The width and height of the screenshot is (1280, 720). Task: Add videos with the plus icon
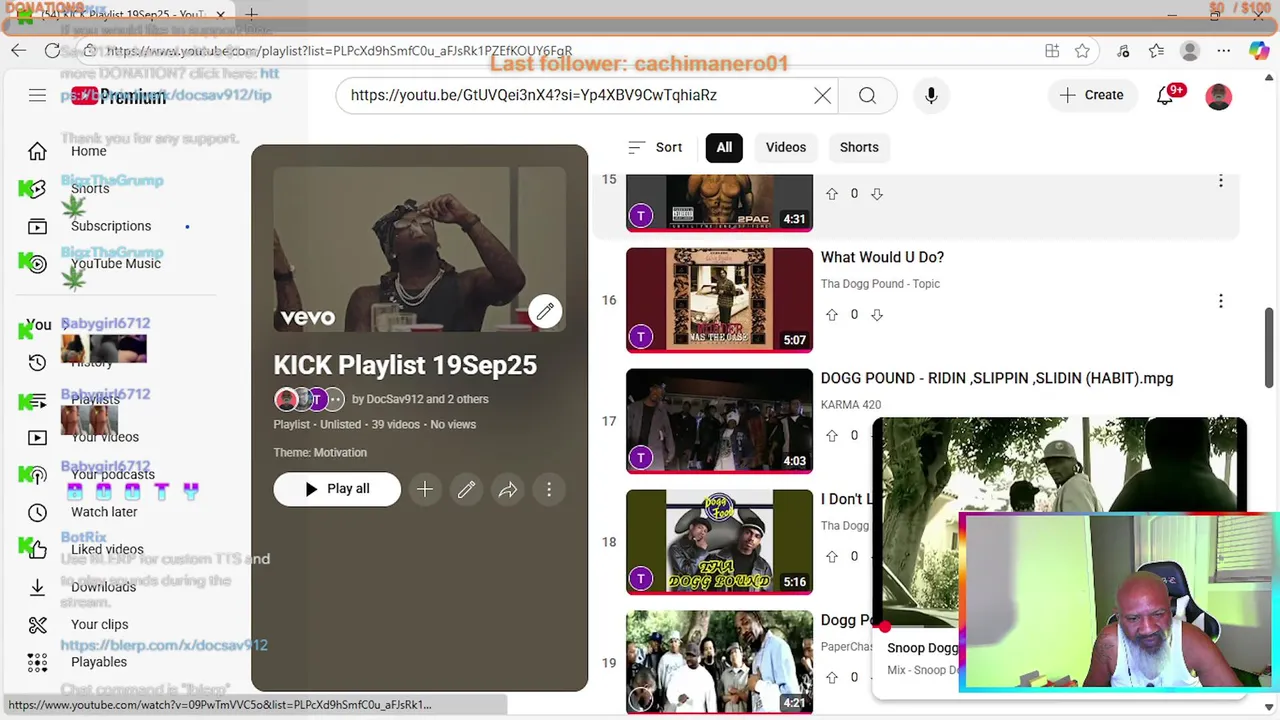click(425, 489)
